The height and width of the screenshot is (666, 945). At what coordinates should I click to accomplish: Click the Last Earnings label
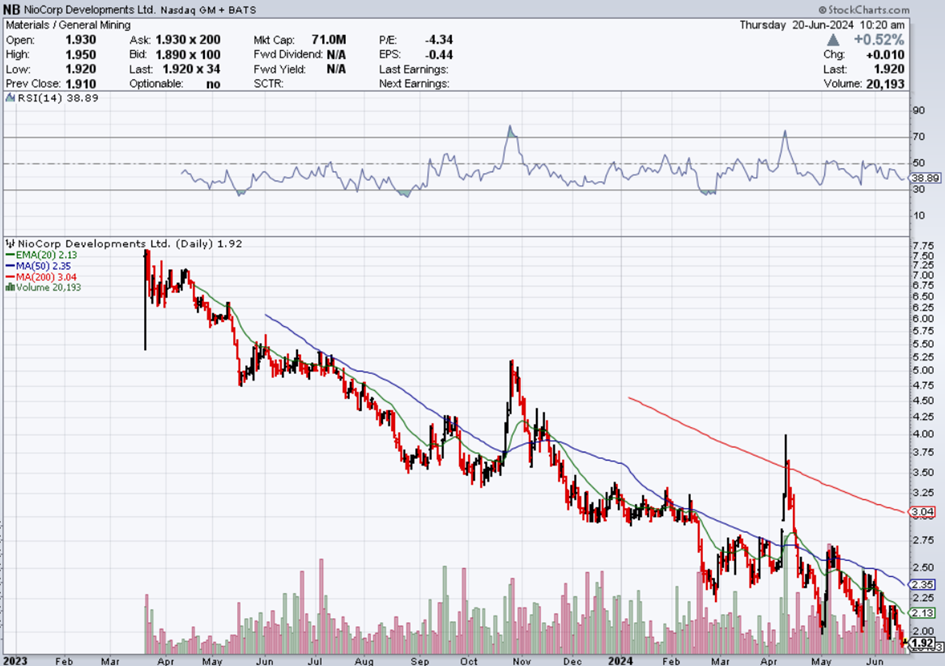pos(414,69)
